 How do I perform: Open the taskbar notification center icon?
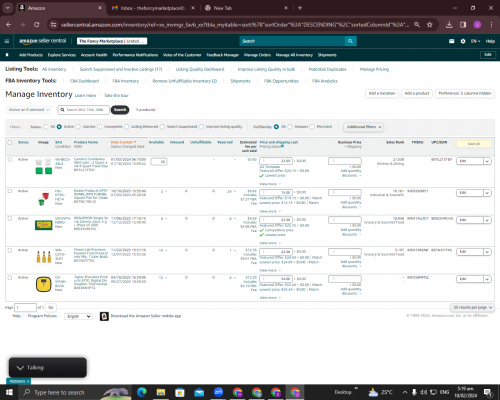point(487,392)
